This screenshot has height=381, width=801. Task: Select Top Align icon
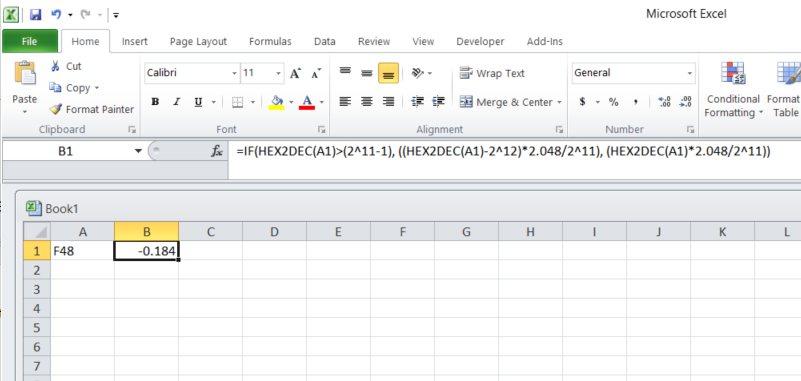click(345, 73)
